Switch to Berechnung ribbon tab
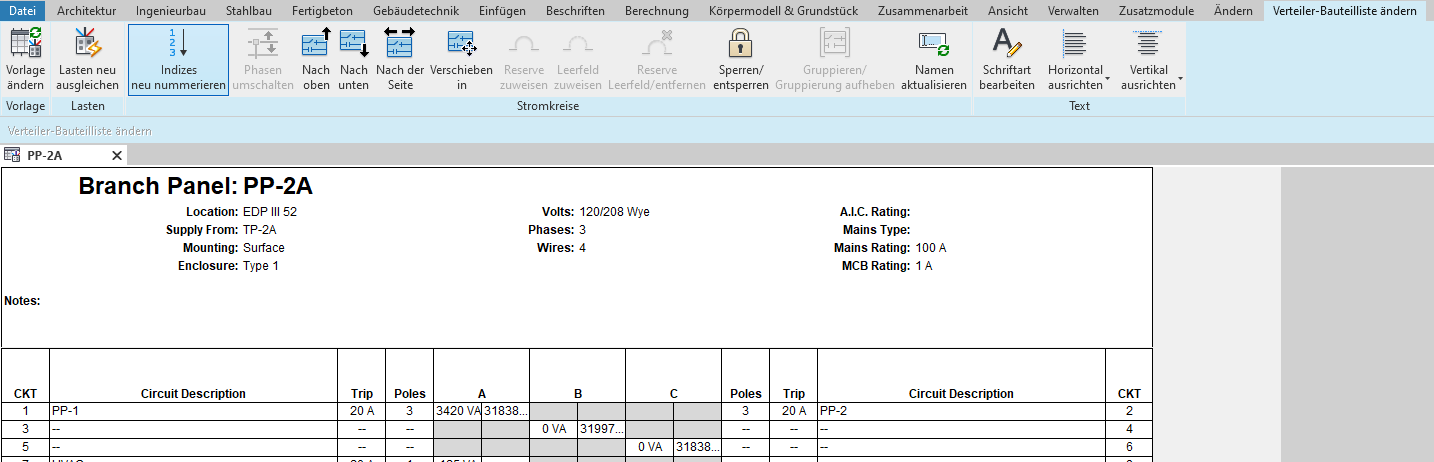 coord(656,11)
